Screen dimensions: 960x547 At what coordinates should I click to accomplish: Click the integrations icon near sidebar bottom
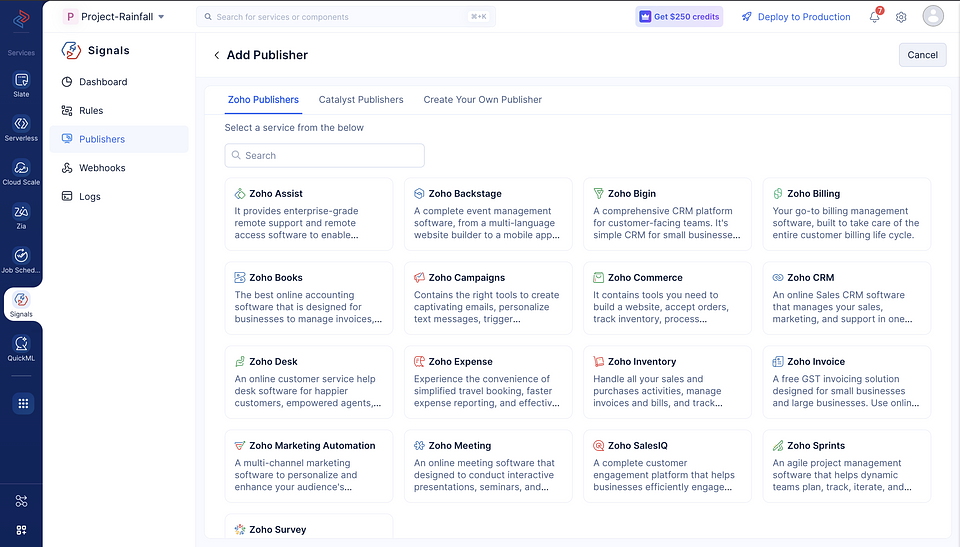click(x=21, y=501)
